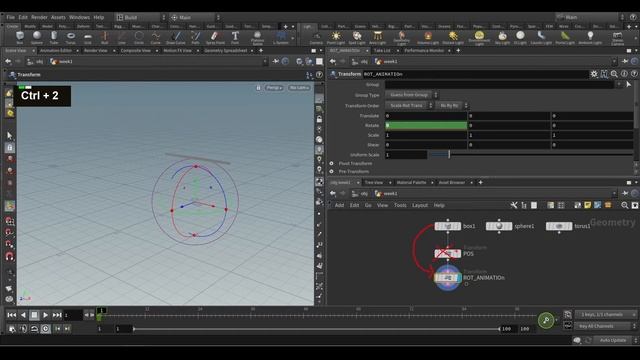
Task: Select the L-System shelf tool
Action: point(280,38)
